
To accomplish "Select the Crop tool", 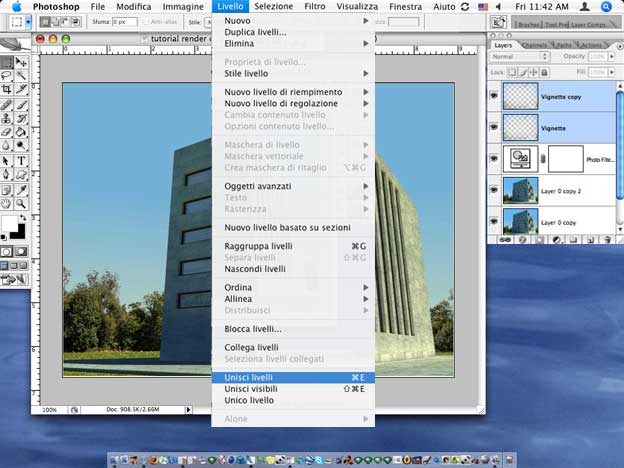I will click(7, 89).
